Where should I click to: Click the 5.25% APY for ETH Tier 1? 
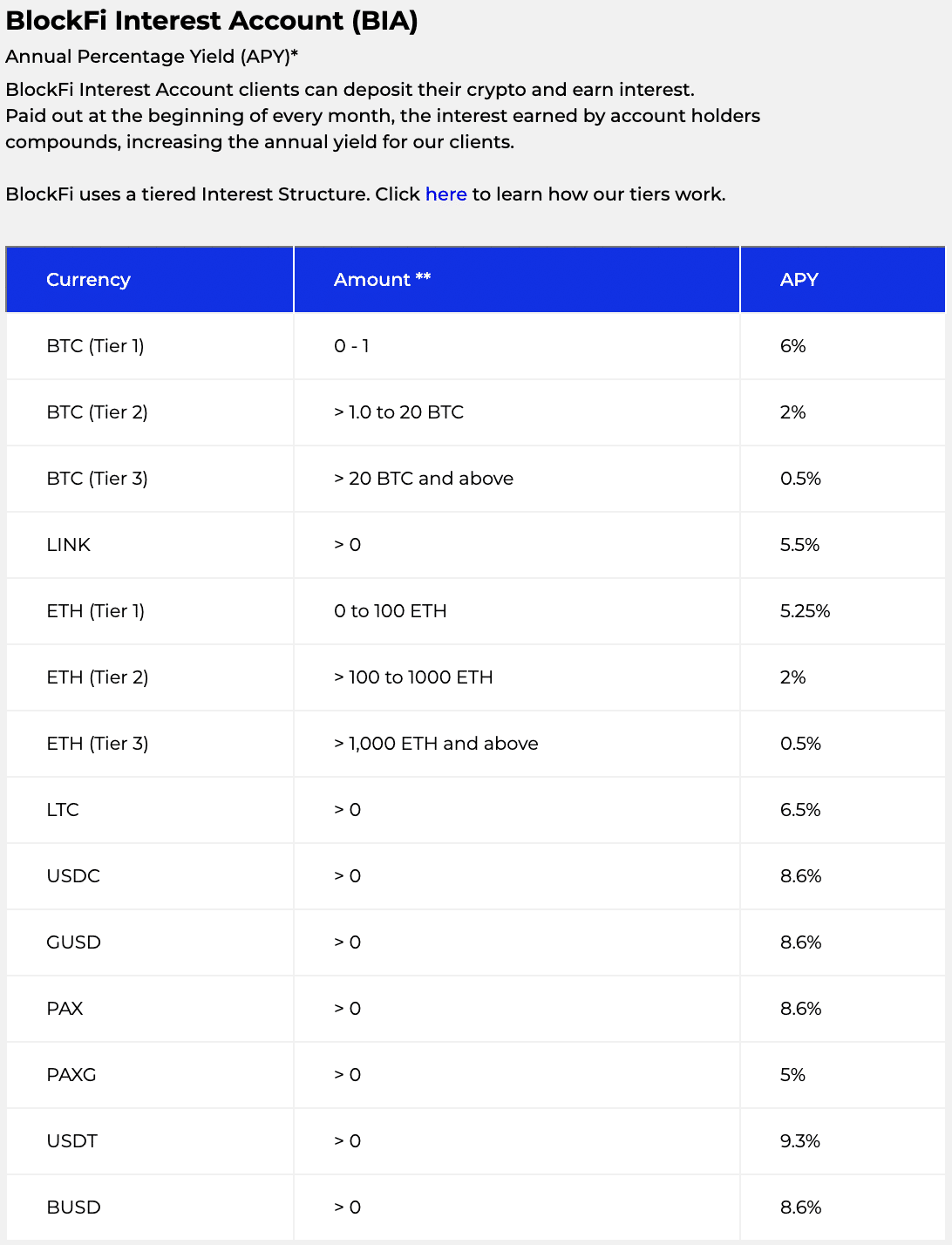point(805,611)
